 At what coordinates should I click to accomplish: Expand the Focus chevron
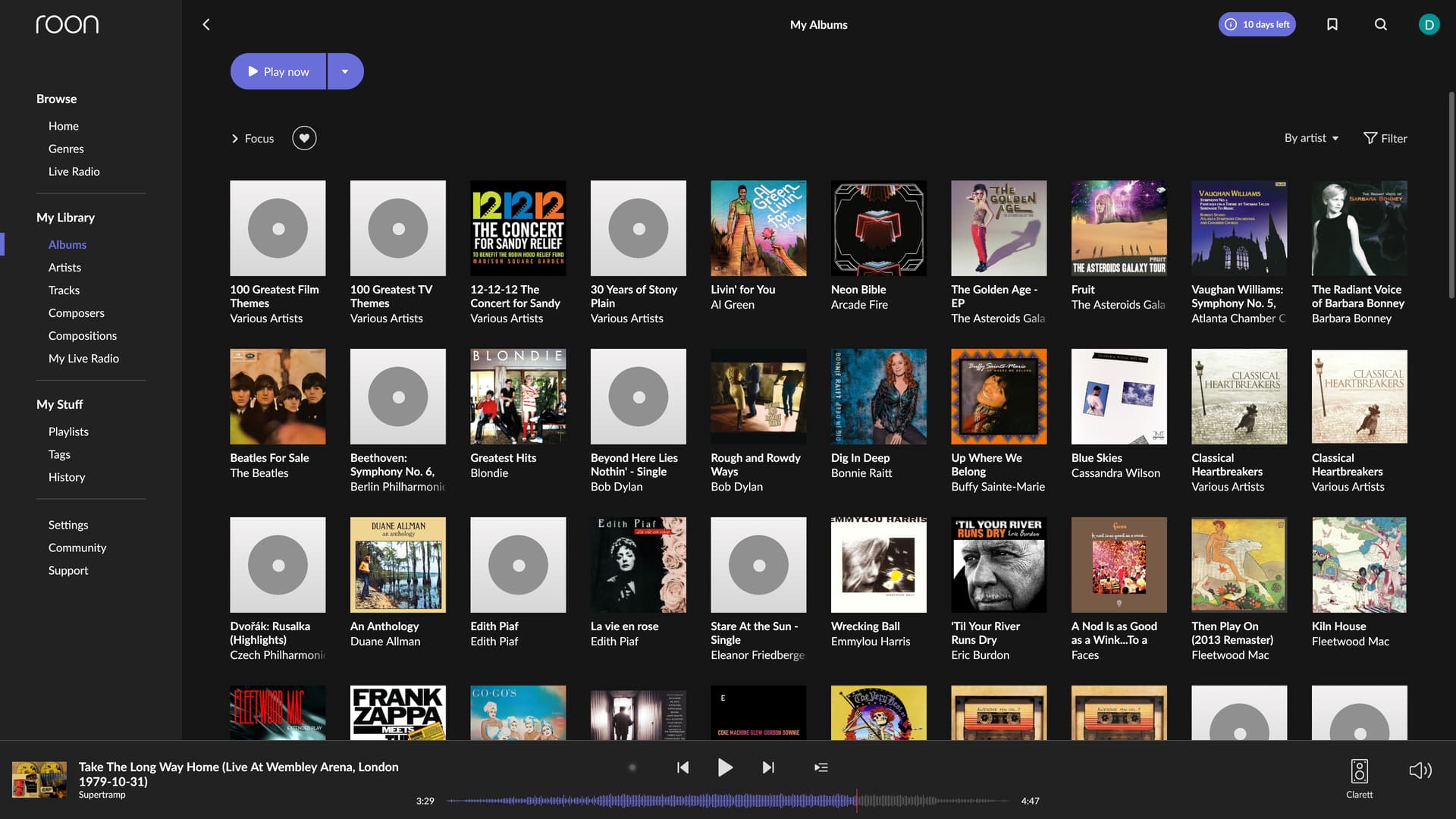pos(235,138)
